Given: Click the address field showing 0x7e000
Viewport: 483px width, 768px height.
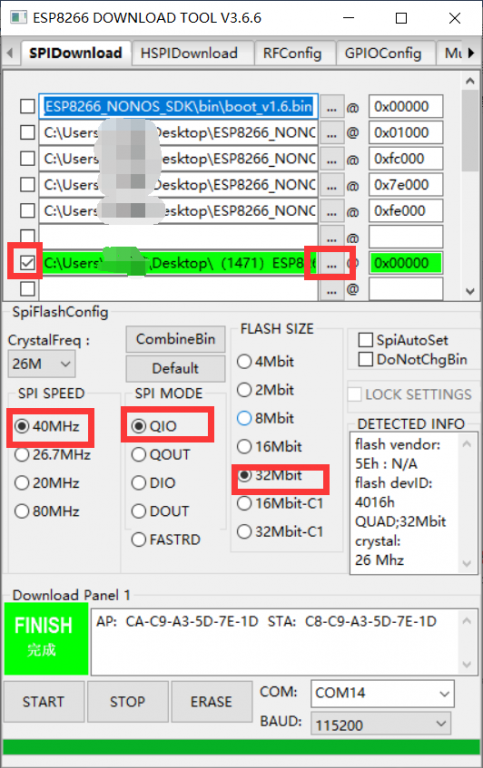Looking at the screenshot, I should [406, 185].
